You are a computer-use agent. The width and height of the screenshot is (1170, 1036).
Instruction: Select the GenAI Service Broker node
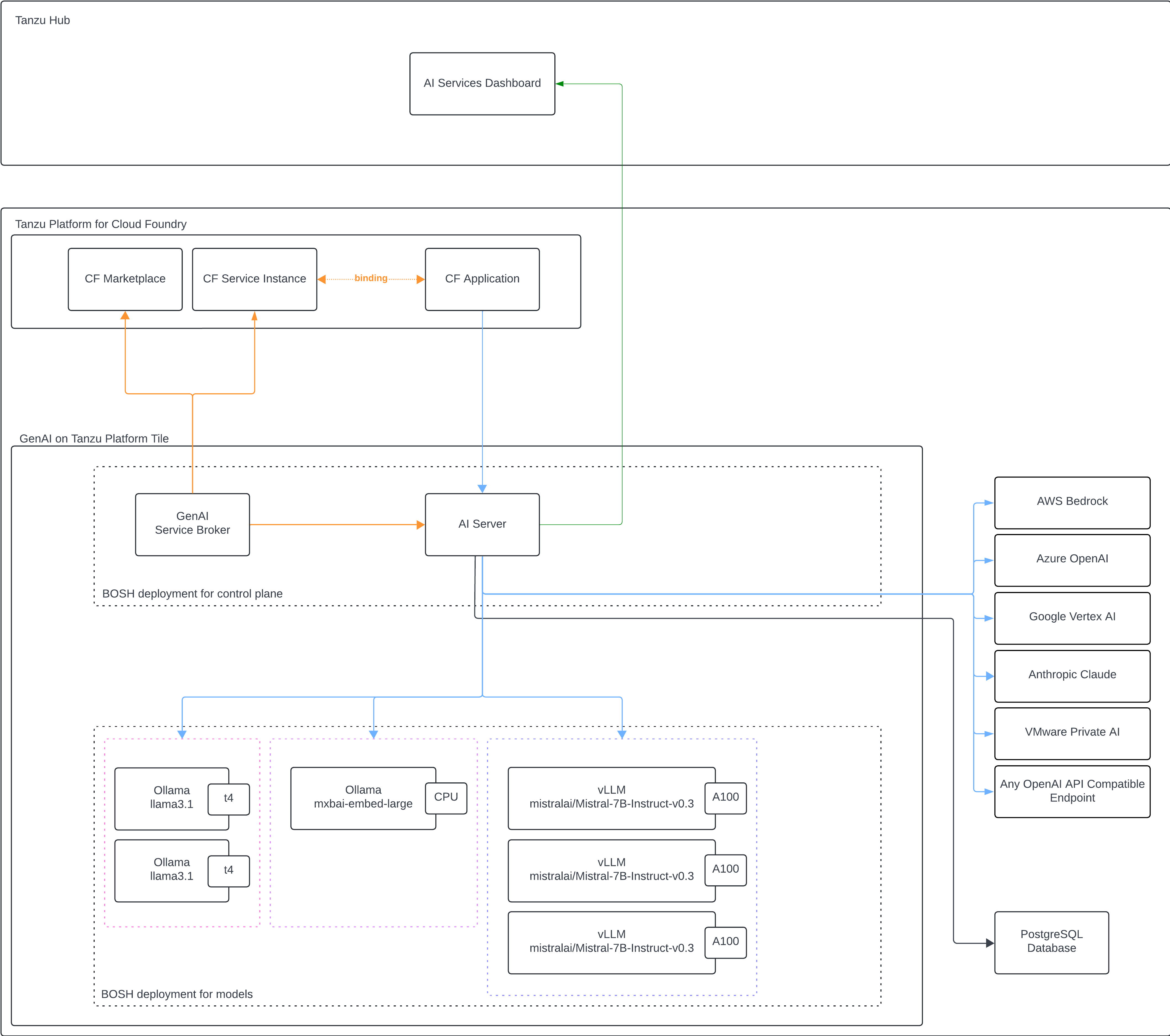pyautogui.click(x=192, y=524)
